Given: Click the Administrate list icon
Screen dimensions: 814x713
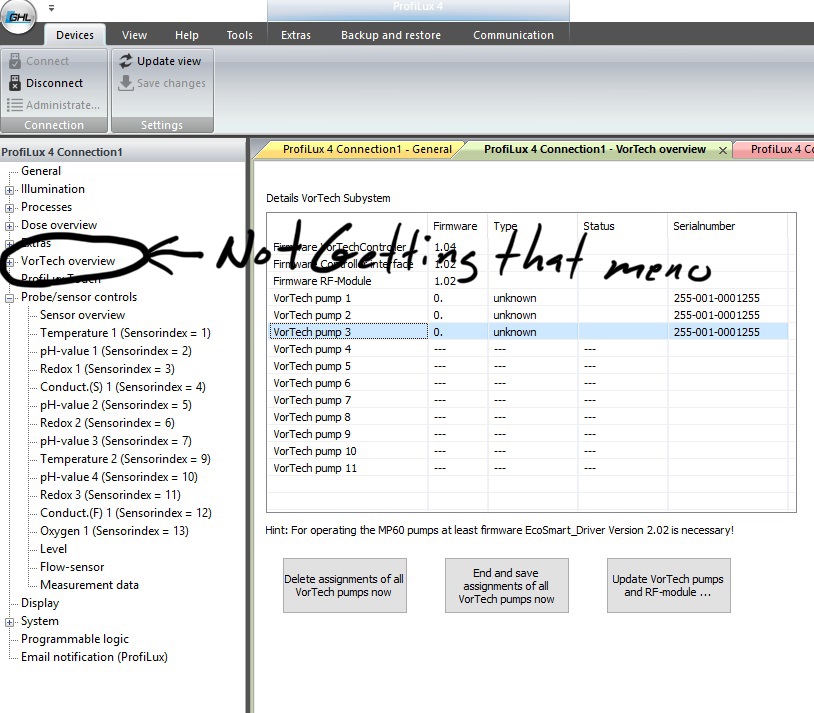Looking at the screenshot, I should click(15, 105).
